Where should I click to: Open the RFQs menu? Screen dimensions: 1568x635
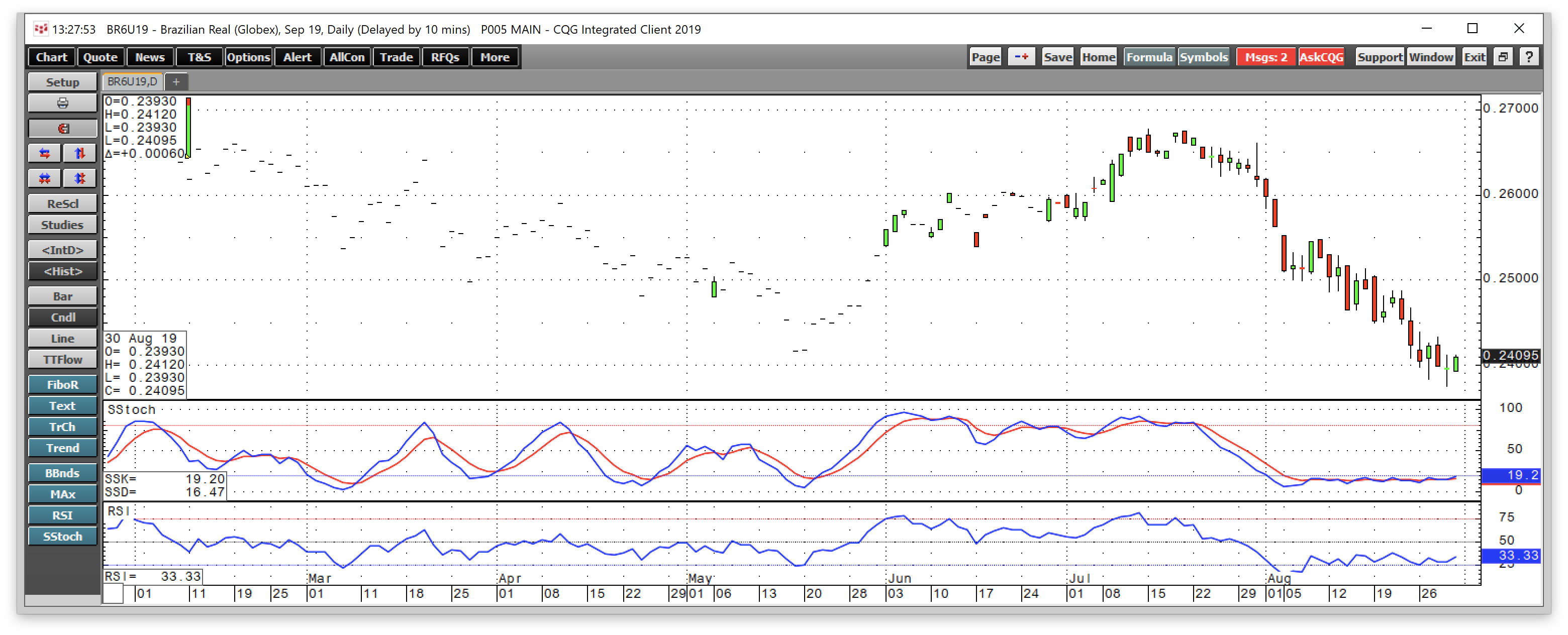(445, 57)
